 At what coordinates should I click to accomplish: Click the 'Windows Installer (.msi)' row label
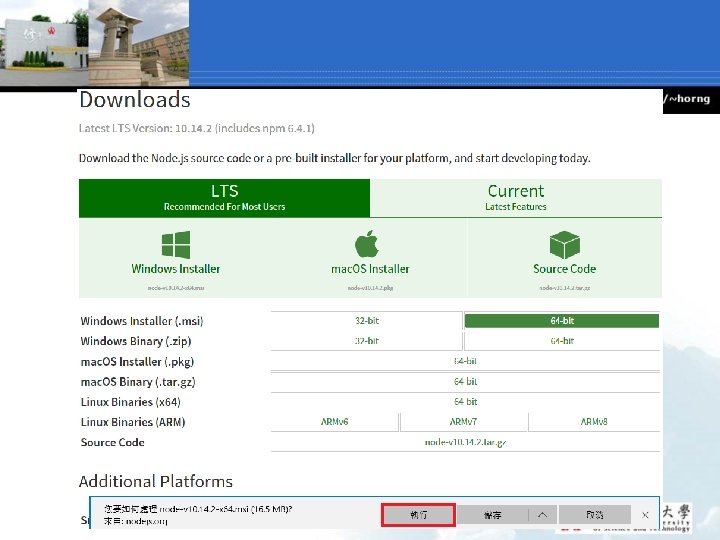[x=142, y=321]
